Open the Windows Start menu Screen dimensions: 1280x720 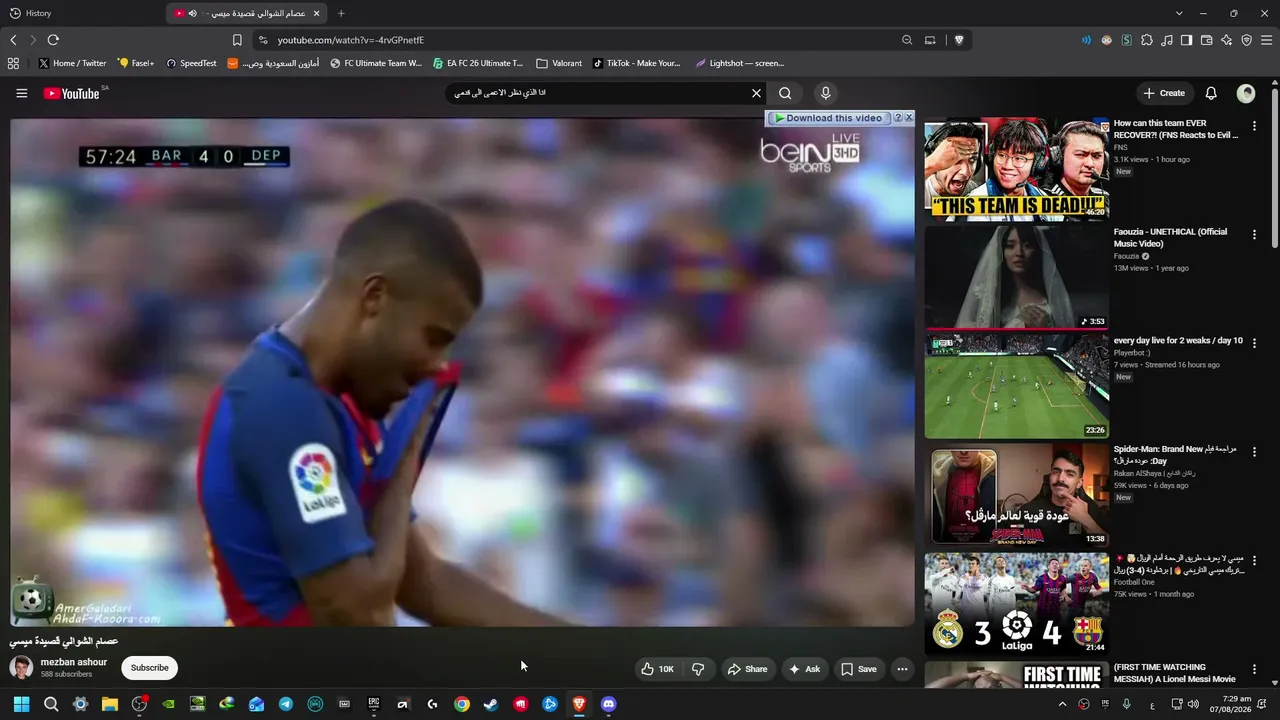21,704
